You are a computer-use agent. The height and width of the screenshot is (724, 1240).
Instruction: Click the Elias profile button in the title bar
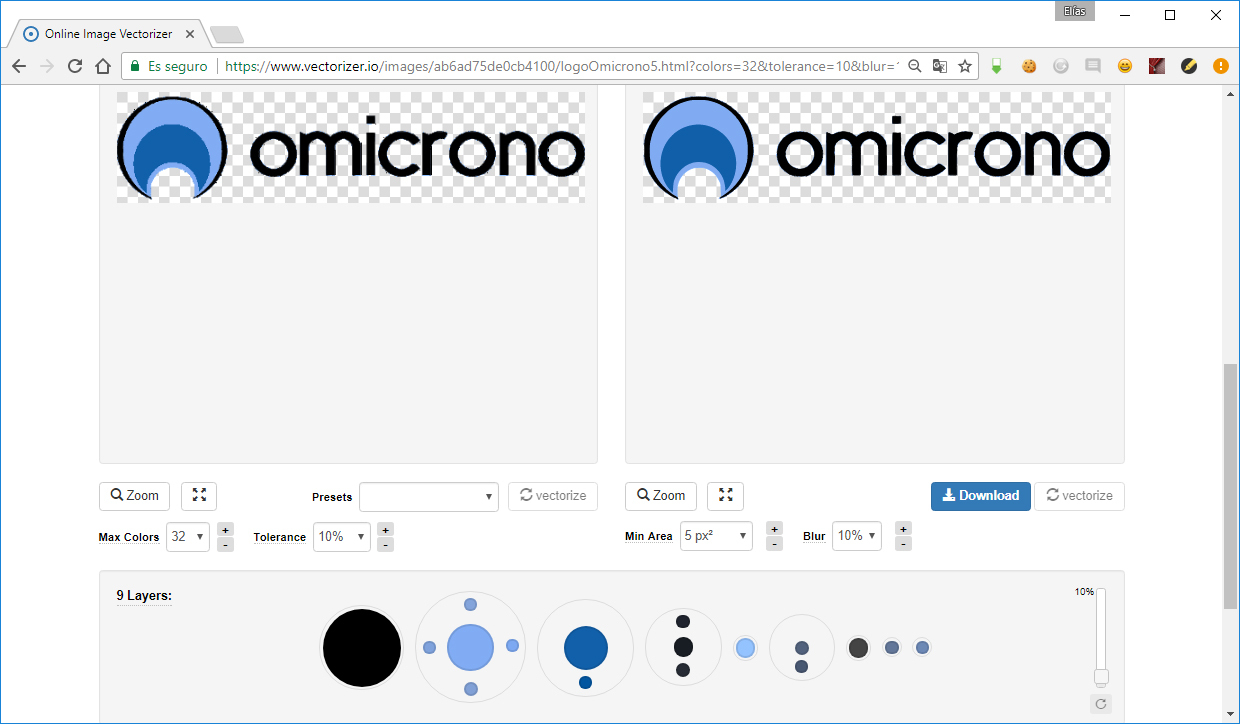pyautogui.click(x=1075, y=12)
